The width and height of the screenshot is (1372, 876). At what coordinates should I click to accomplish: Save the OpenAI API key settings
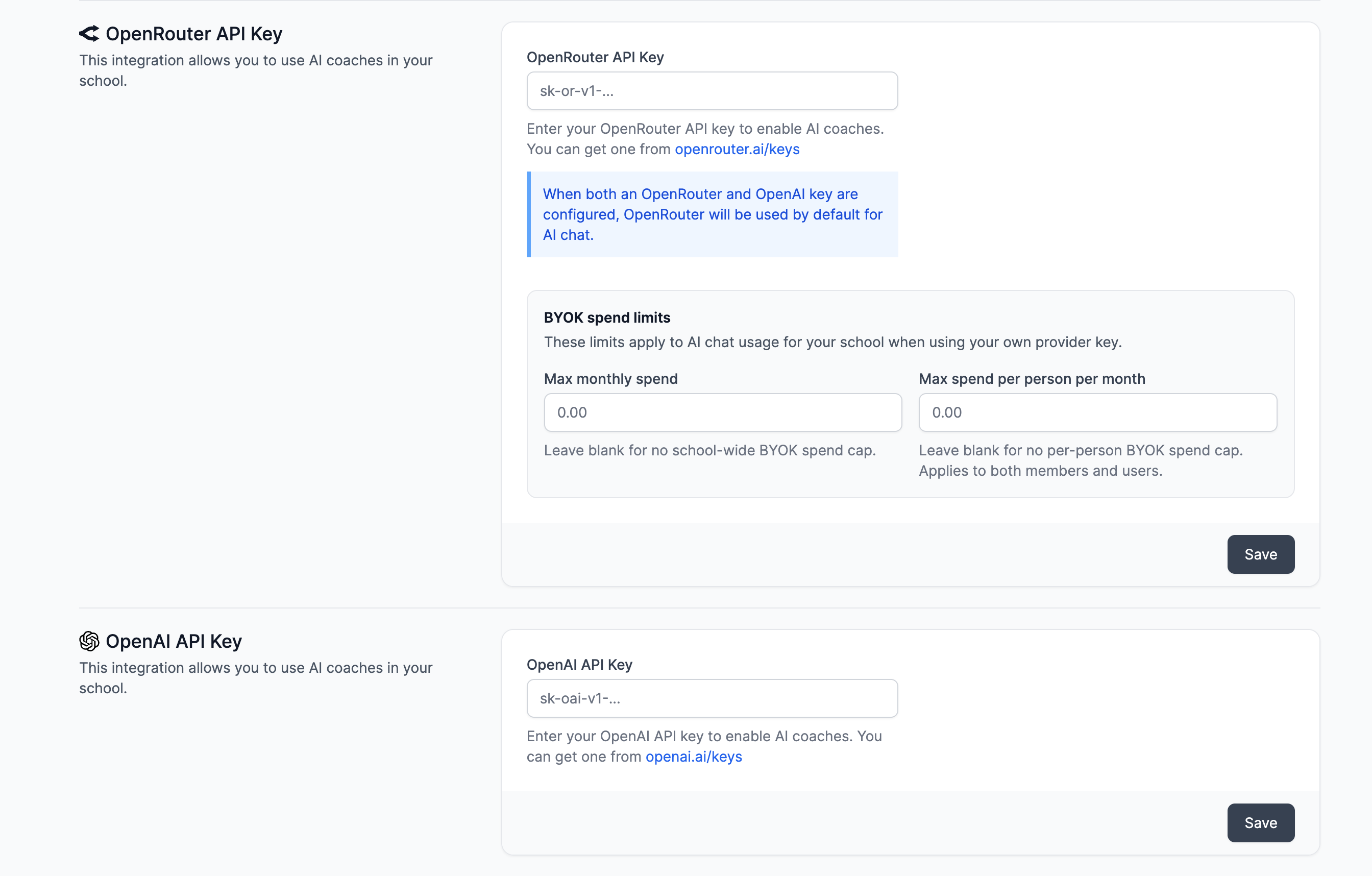click(x=1260, y=823)
